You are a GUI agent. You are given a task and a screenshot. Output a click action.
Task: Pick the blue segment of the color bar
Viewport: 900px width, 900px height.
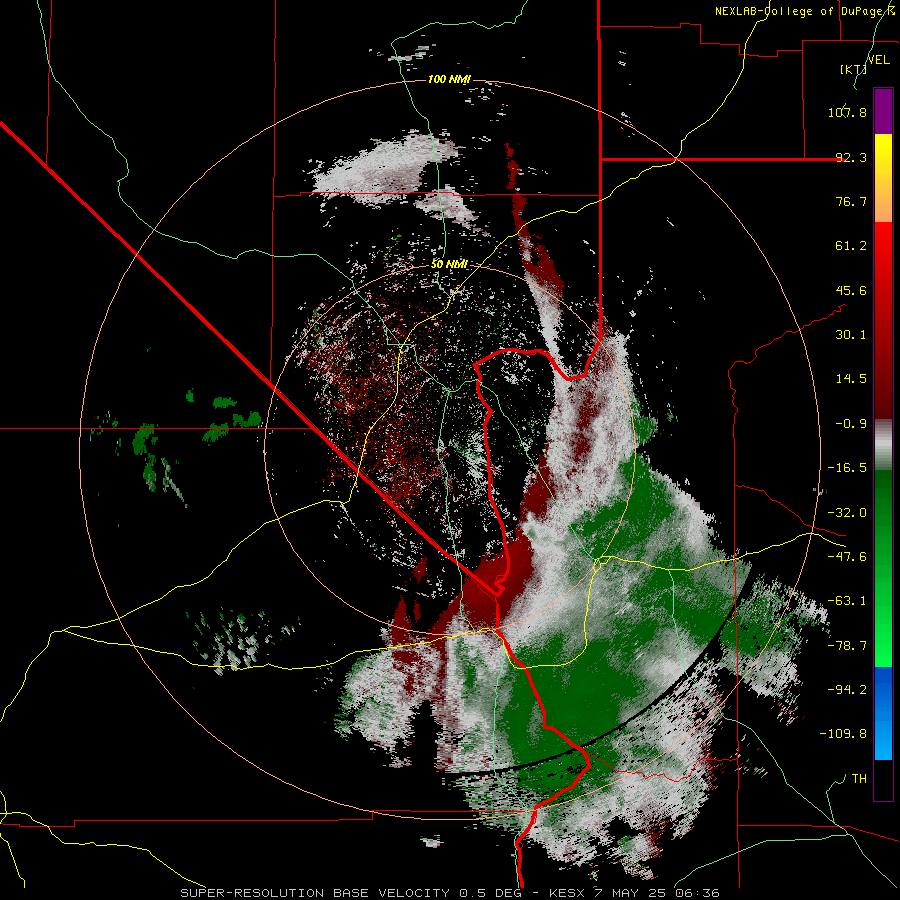click(883, 713)
